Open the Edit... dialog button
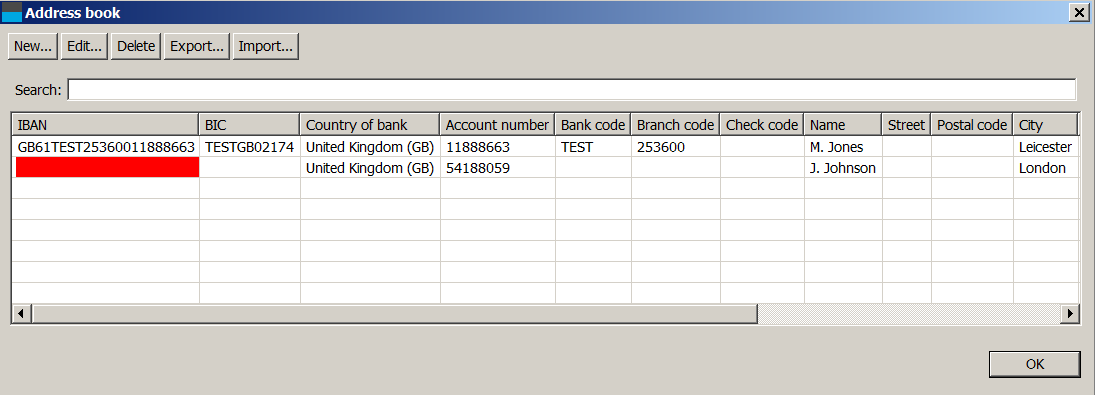Image resolution: width=1095 pixels, height=395 pixels. (x=84, y=47)
